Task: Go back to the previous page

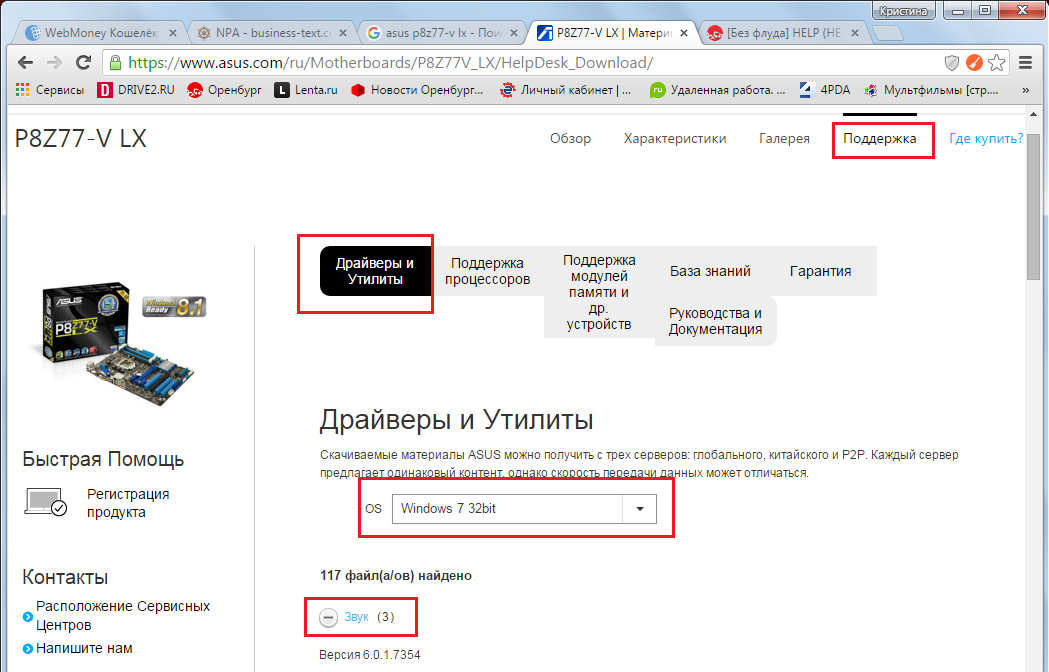Action: [x=25, y=62]
